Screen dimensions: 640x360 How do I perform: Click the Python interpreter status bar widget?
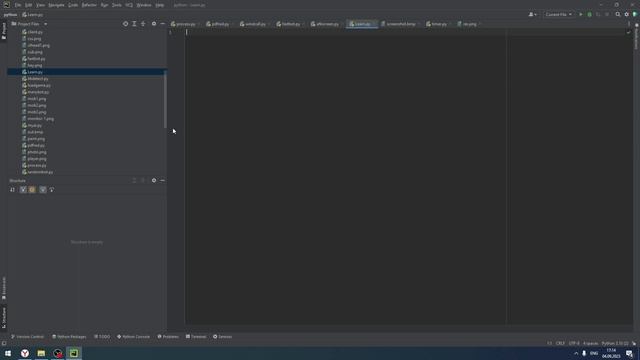[x=615, y=343]
